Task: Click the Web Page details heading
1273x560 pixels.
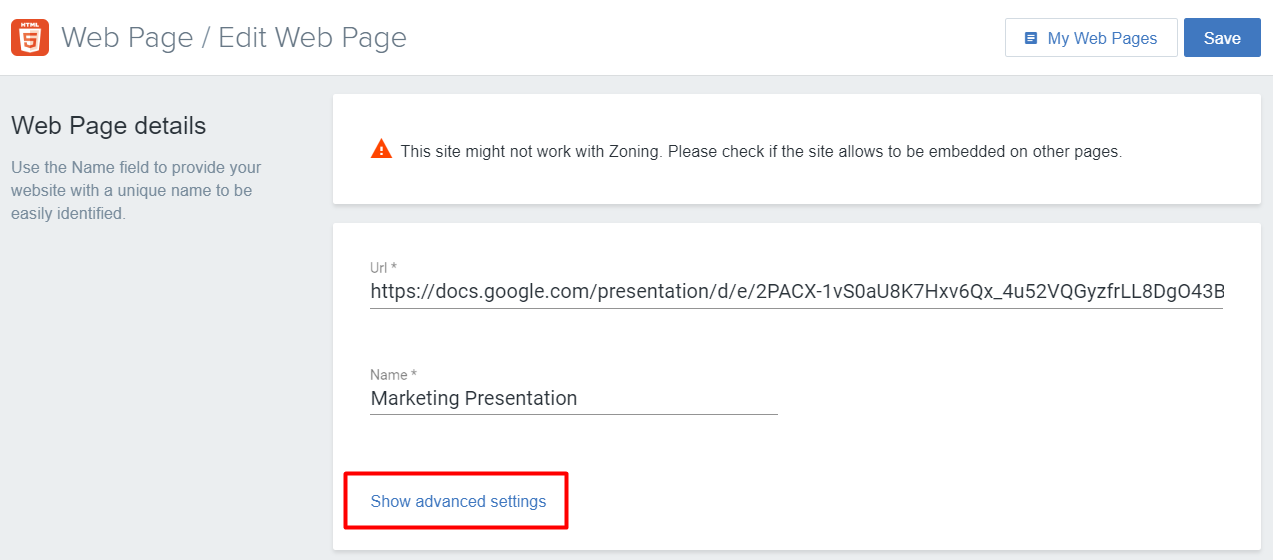Action: [x=108, y=126]
